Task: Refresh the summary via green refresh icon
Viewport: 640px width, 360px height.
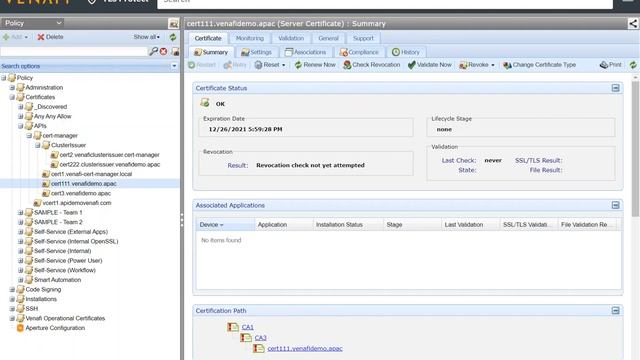Action: tap(633, 65)
